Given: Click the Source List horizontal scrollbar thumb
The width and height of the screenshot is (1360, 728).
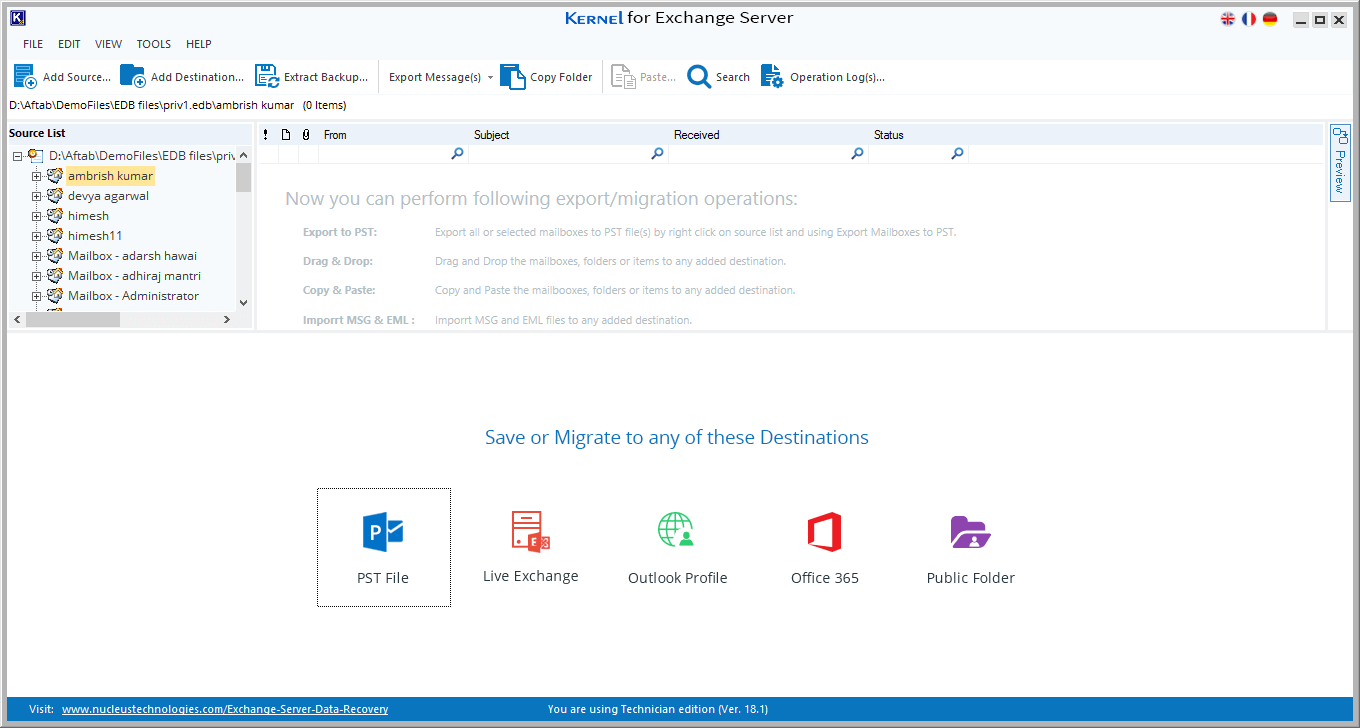Looking at the screenshot, I should coord(73,319).
